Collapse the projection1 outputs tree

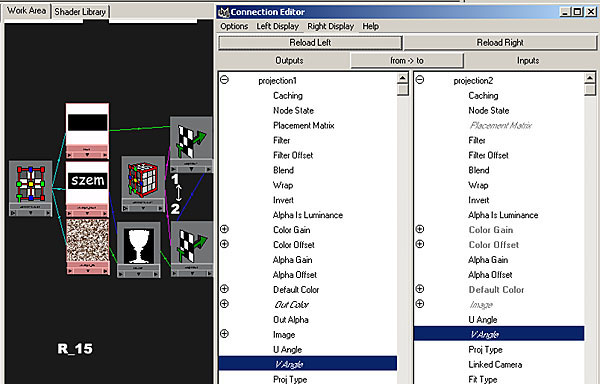225,80
